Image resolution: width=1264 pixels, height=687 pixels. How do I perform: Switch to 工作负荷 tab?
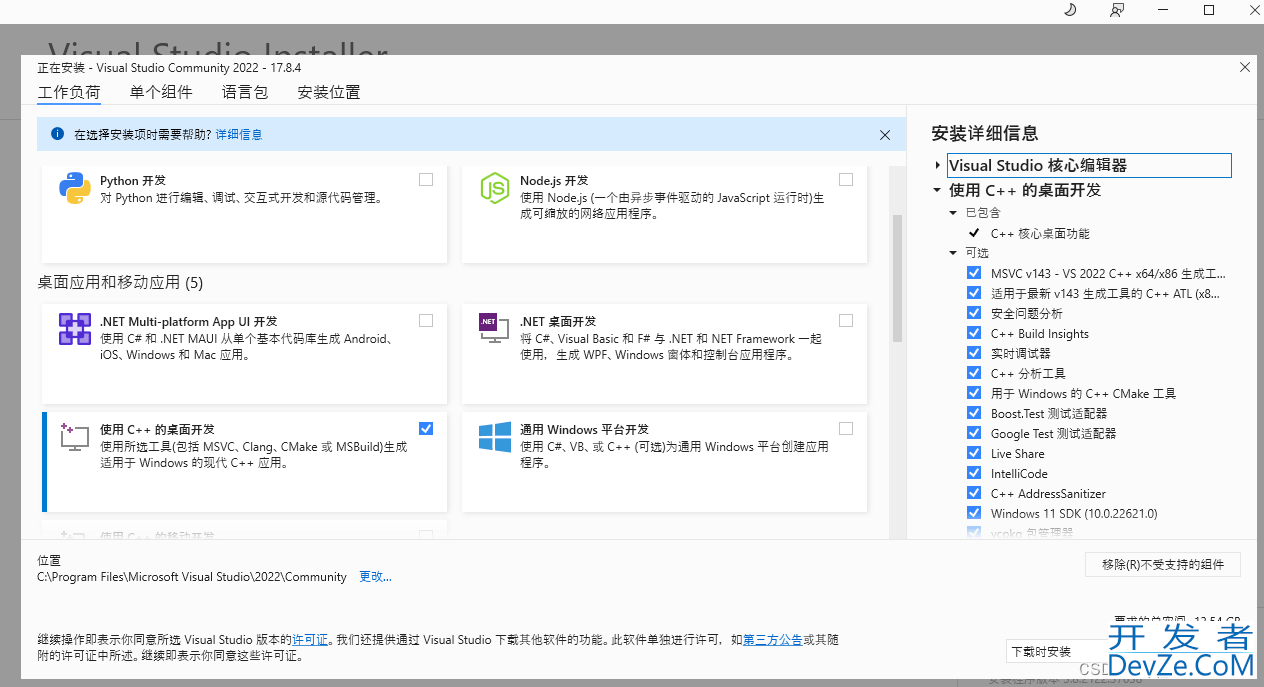coord(69,92)
